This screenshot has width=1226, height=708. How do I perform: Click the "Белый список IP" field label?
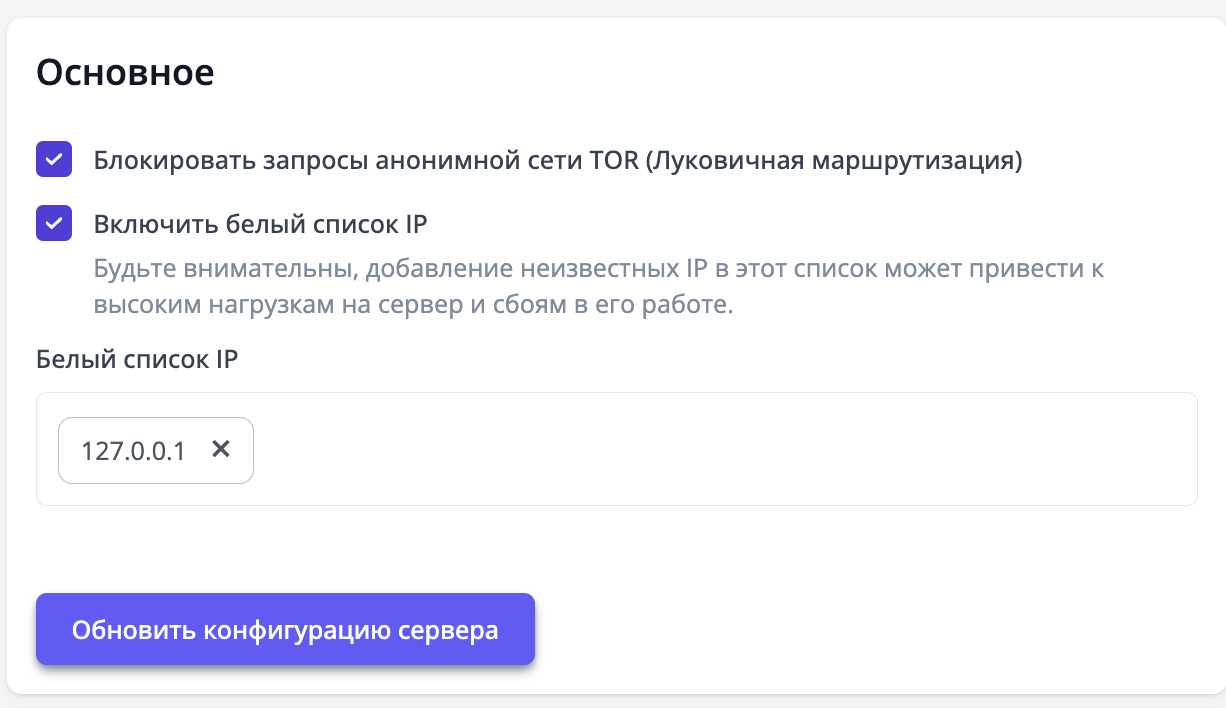point(137,360)
